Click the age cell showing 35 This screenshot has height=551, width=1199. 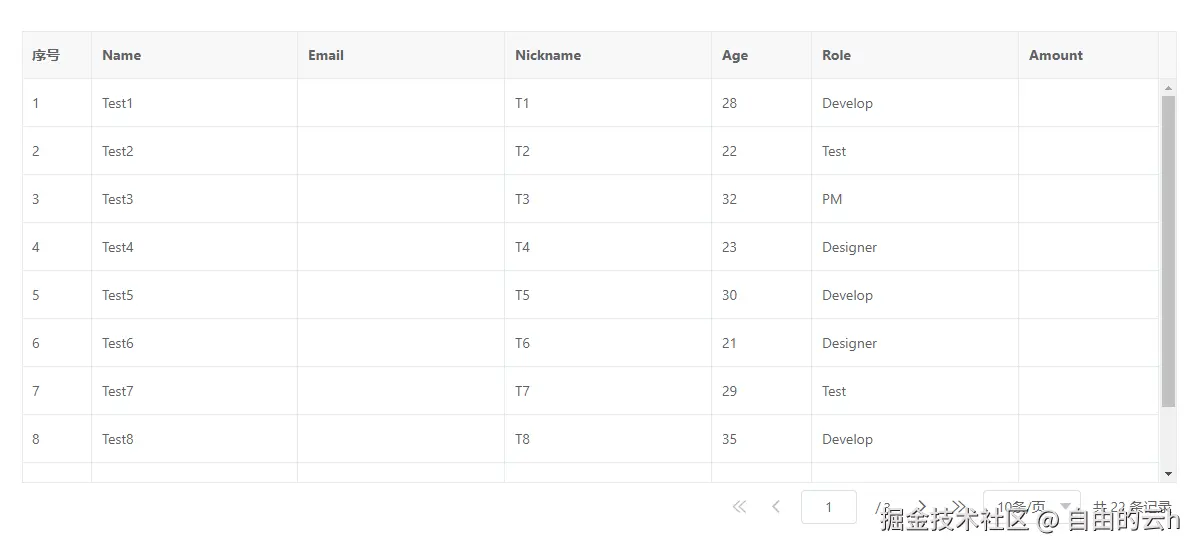click(730, 439)
